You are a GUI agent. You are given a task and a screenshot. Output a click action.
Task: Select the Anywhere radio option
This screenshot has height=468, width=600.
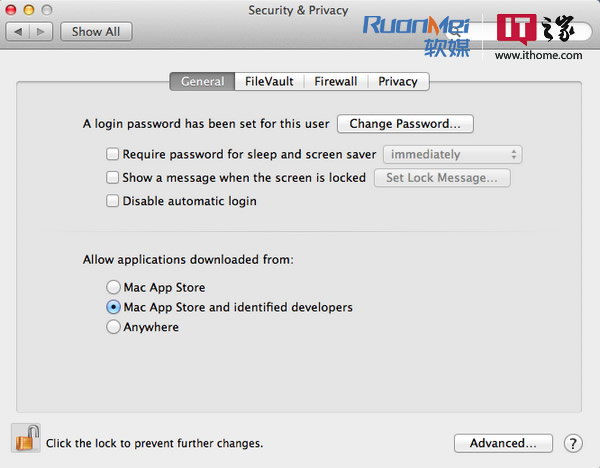(113, 327)
